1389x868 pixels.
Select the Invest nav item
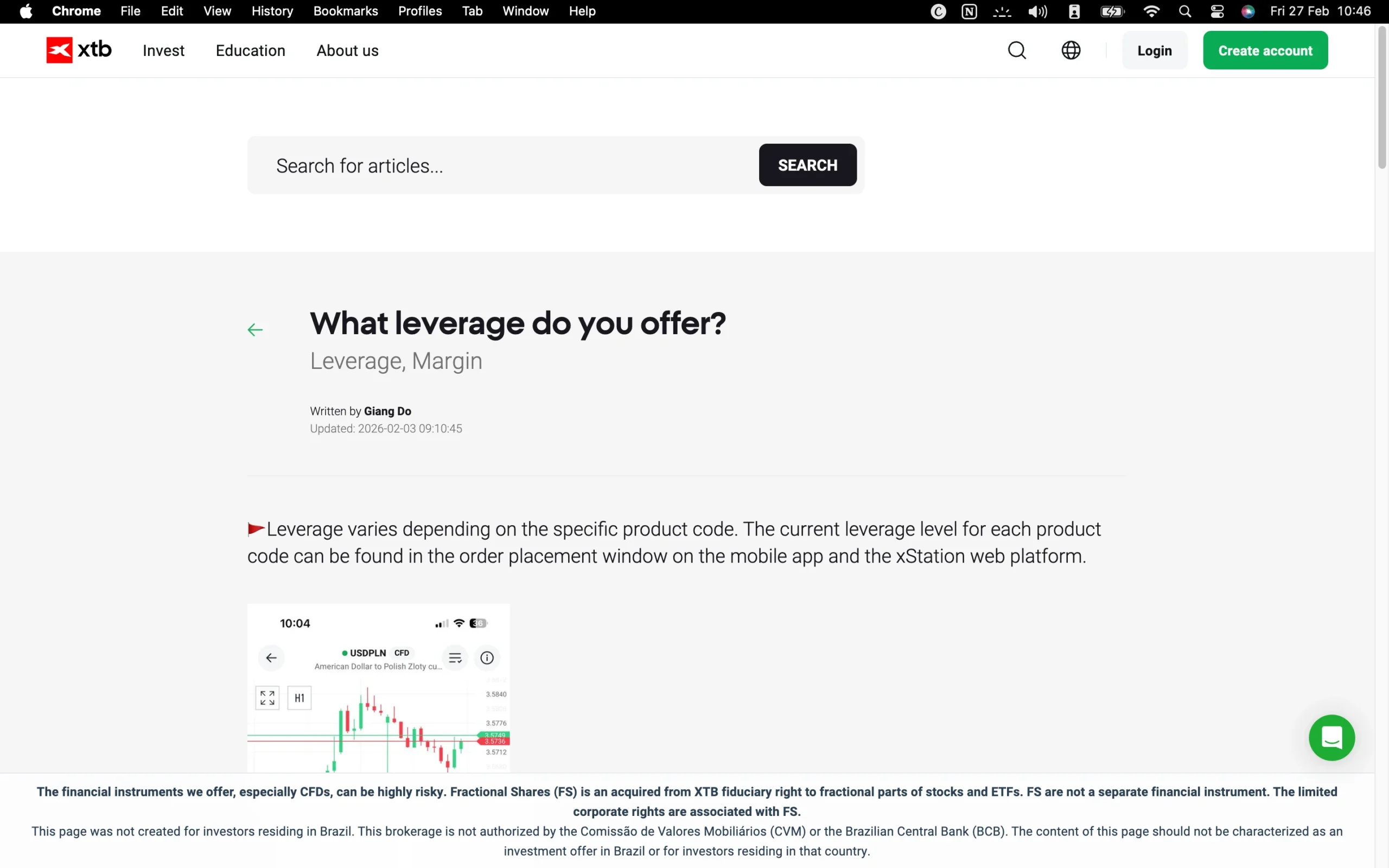pyautogui.click(x=163, y=50)
